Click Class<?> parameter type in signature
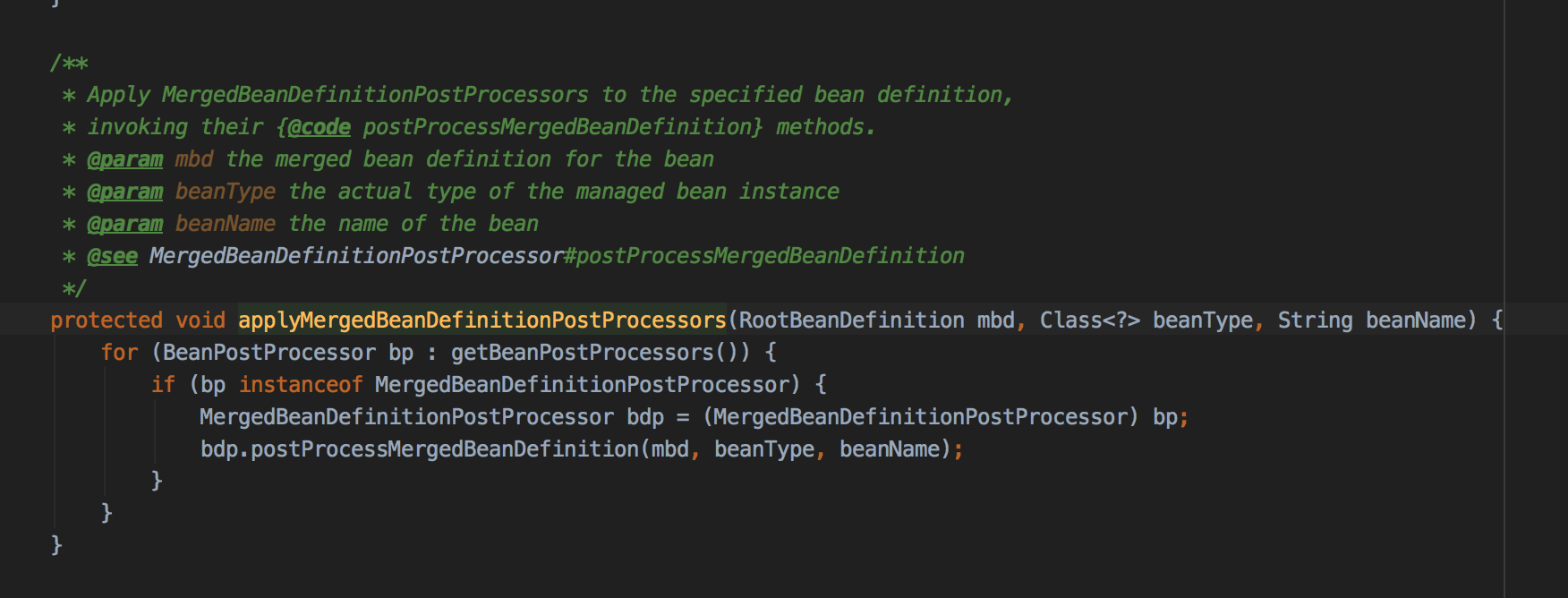Viewport: 1568px width, 598px height. (1089, 320)
